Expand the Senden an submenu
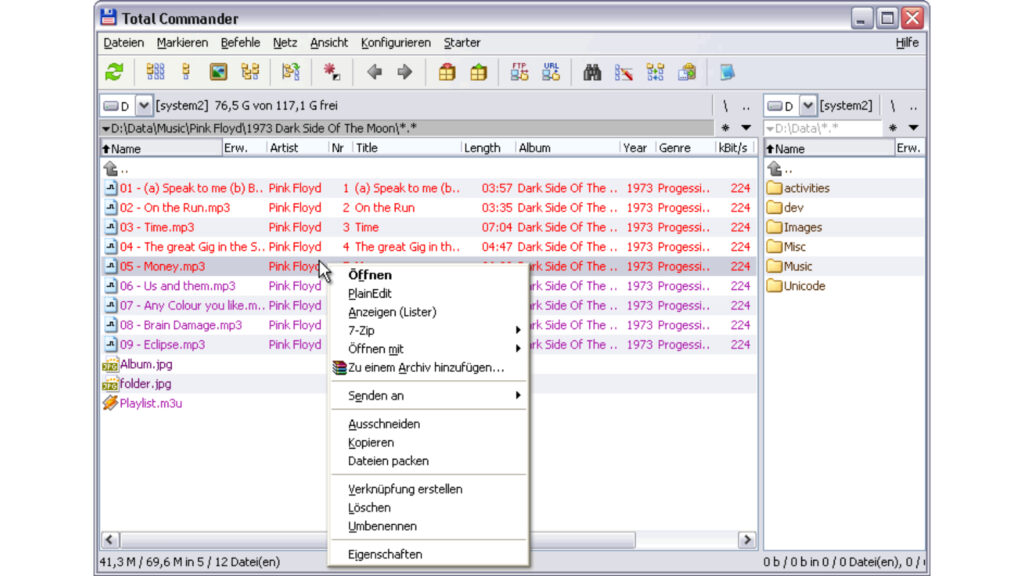The image size is (1024, 576). 428,396
